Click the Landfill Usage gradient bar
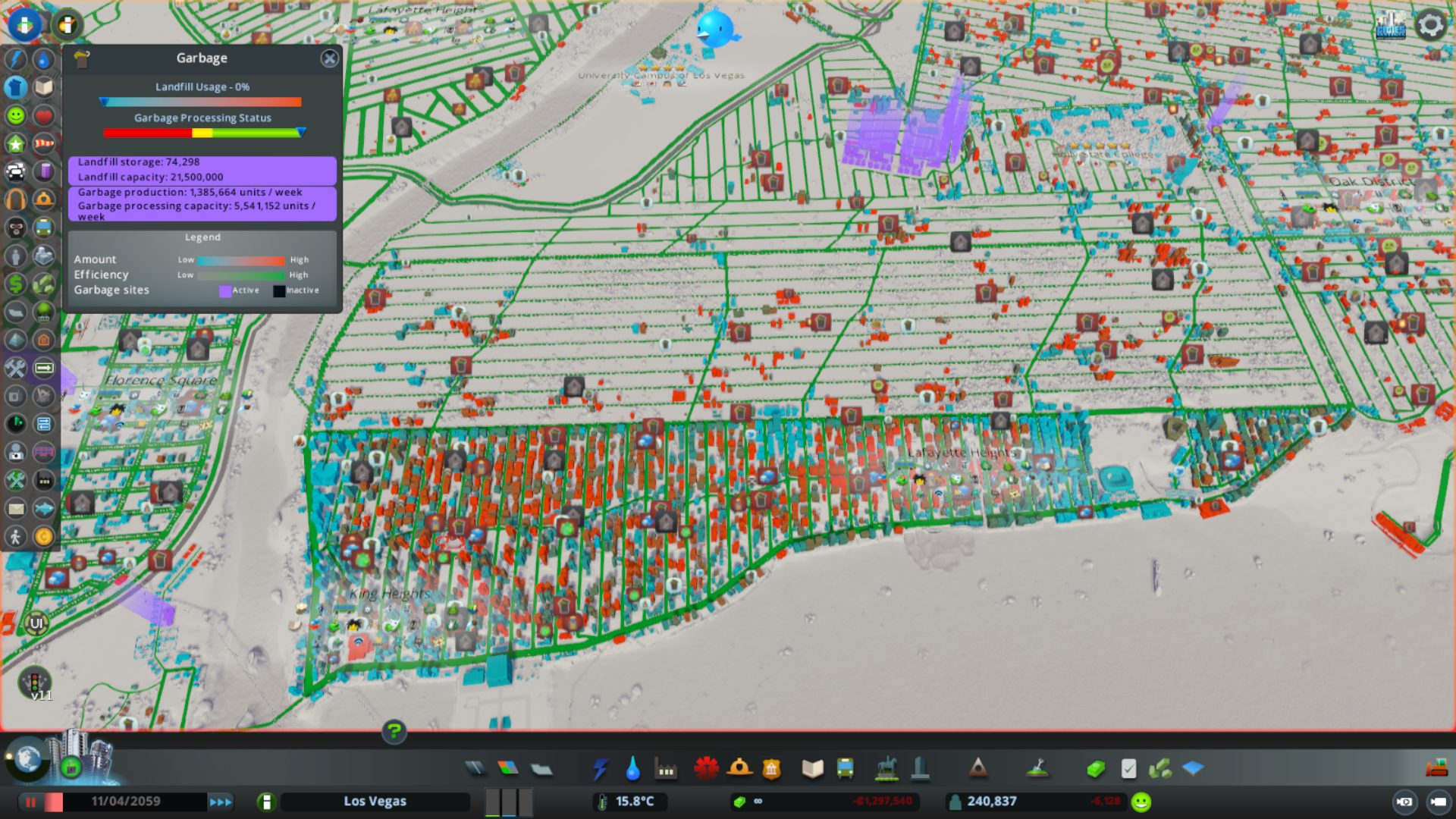1456x819 pixels. click(x=201, y=102)
